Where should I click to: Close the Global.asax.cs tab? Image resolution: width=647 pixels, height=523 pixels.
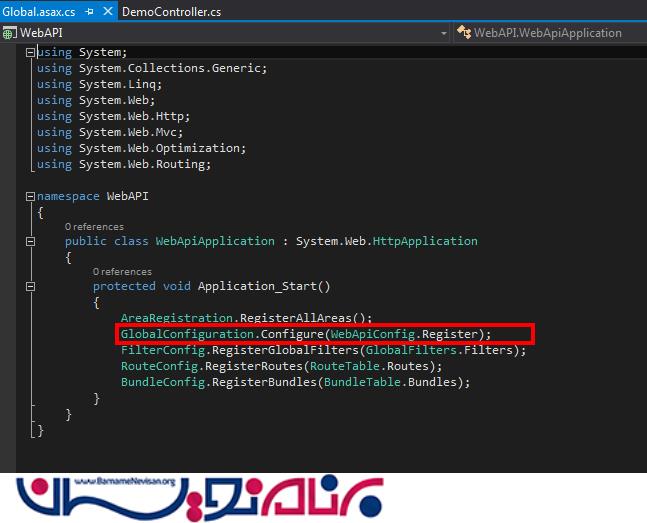point(108,11)
